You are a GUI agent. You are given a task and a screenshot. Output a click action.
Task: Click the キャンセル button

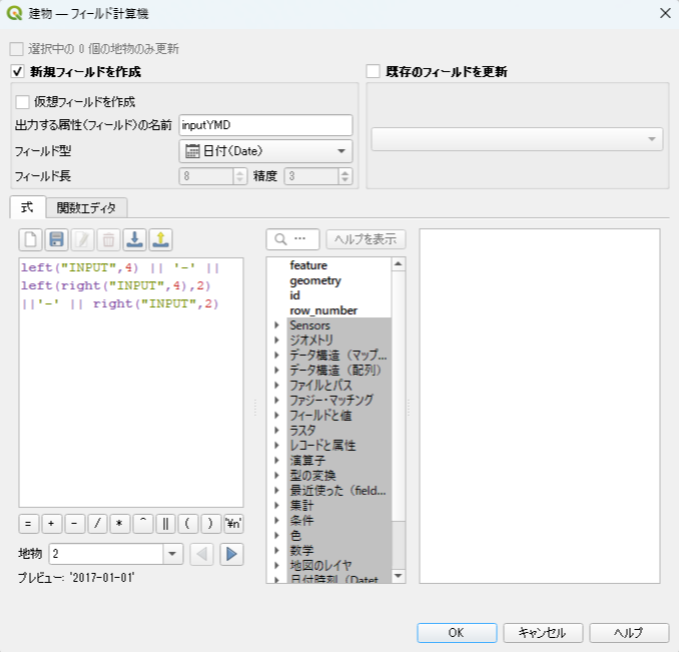pos(543,633)
